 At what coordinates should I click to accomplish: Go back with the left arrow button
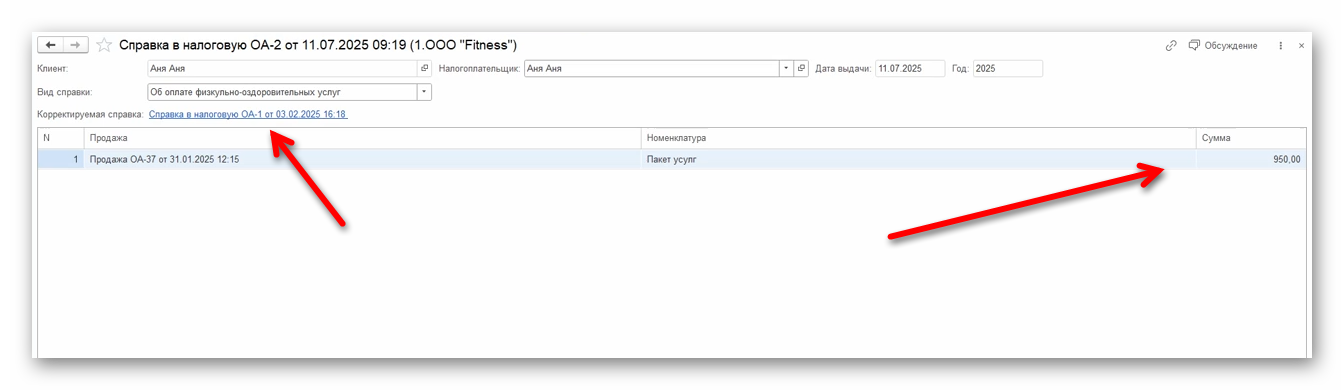click(51, 45)
